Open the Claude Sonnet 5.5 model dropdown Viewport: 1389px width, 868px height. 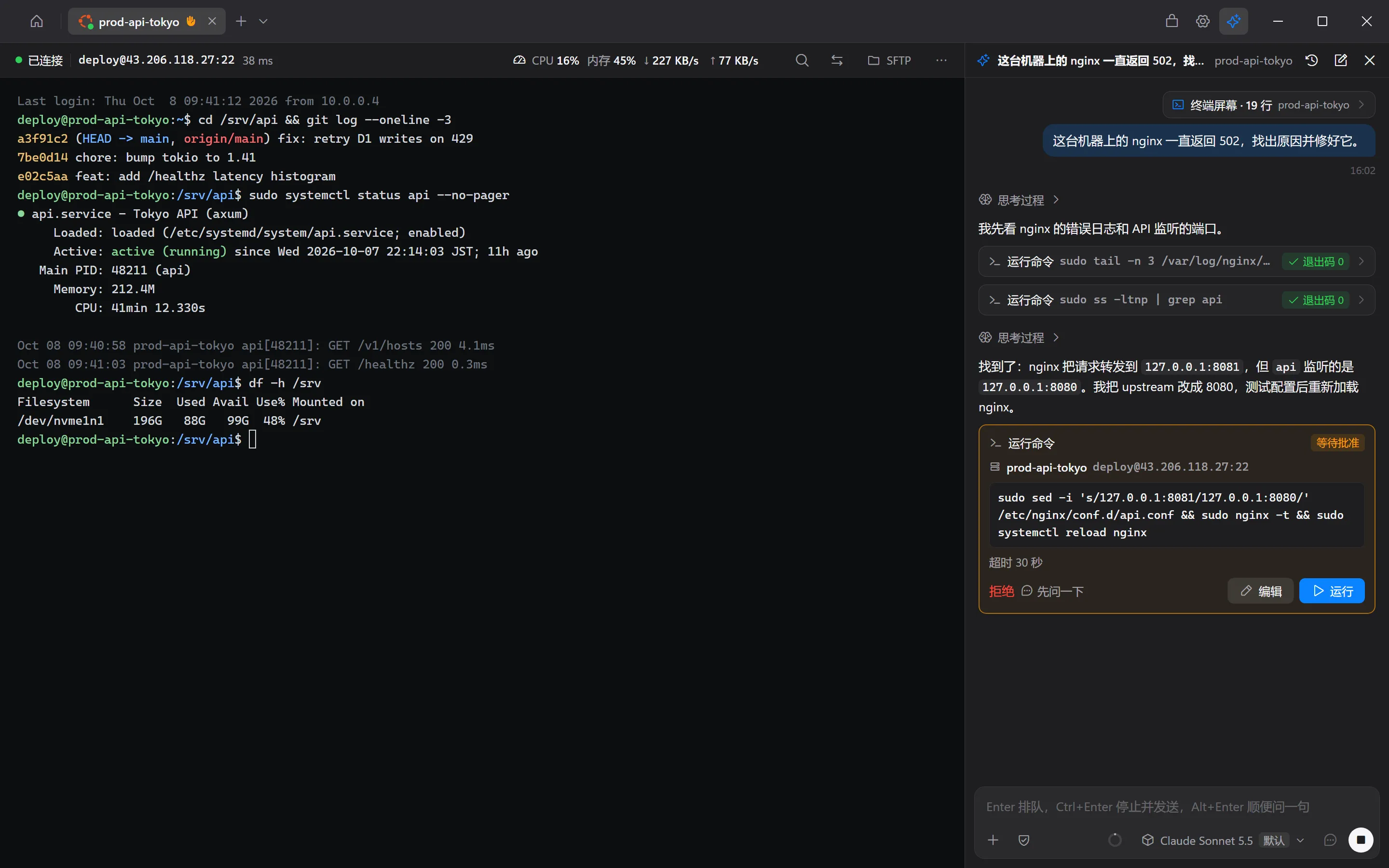coord(1223,841)
